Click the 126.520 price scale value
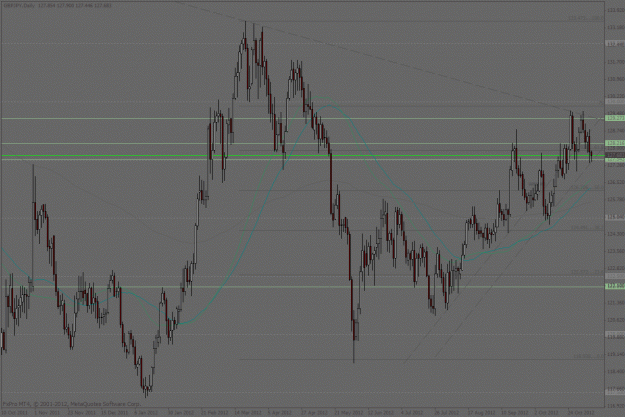Viewport: 625px width, 417px height. point(615,182)
